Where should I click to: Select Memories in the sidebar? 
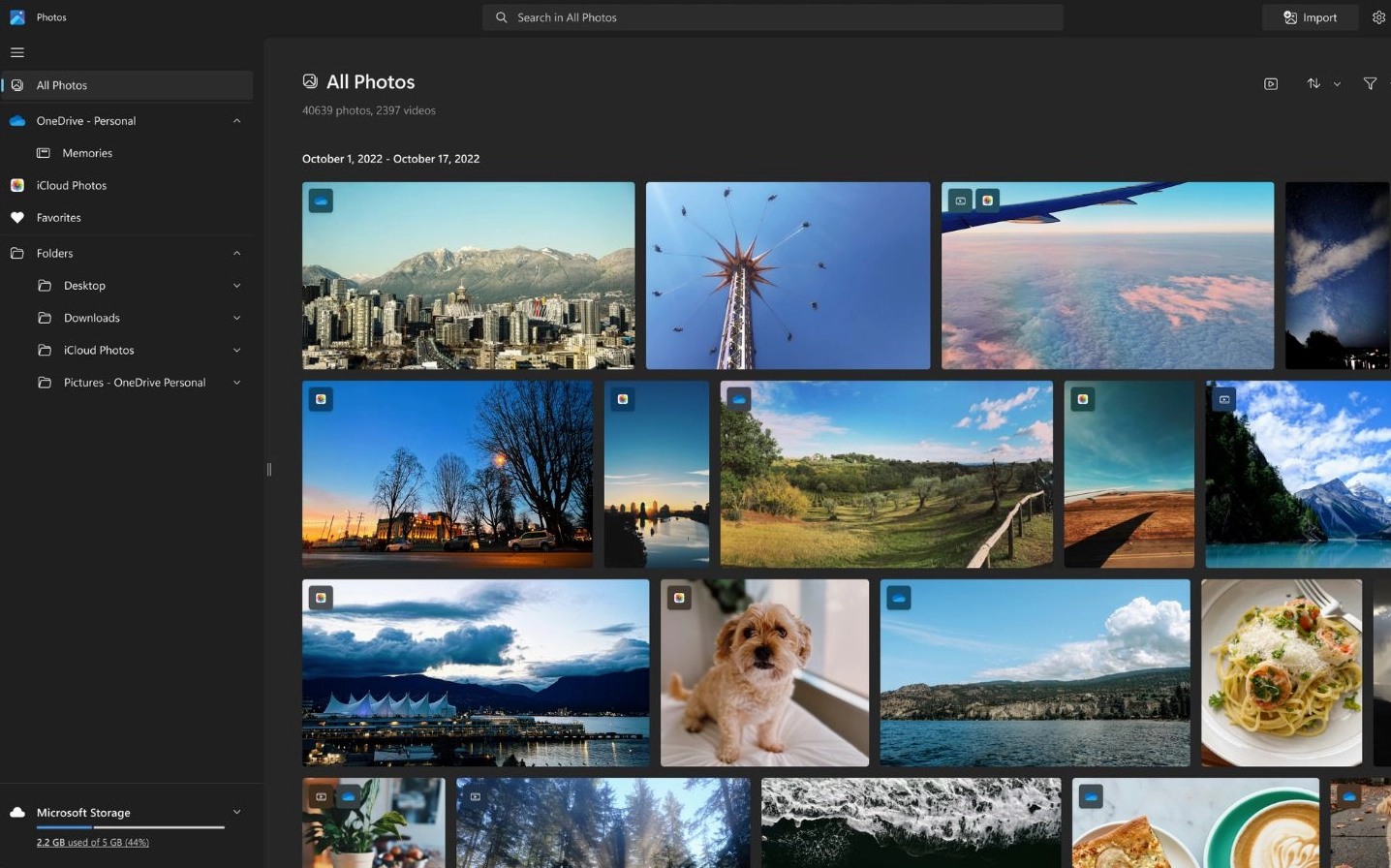[x=87, y=153]
